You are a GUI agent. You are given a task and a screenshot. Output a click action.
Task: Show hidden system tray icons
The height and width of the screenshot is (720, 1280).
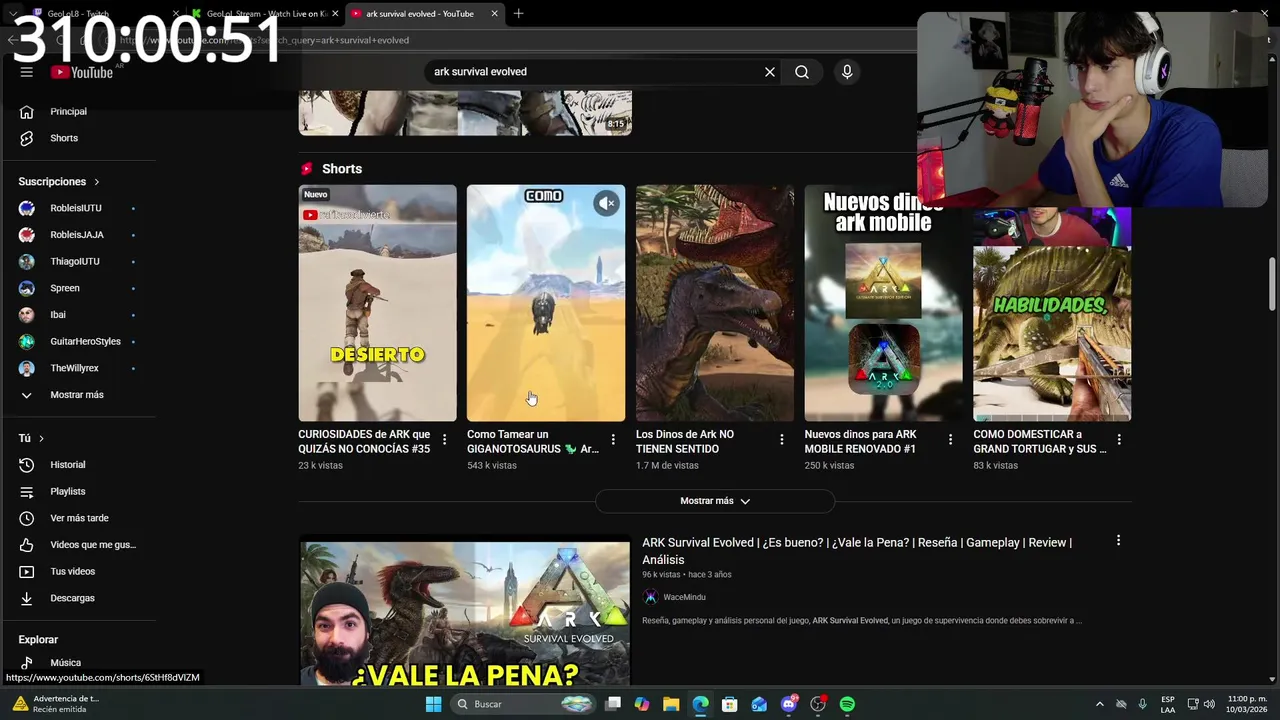click(1100, 704)
